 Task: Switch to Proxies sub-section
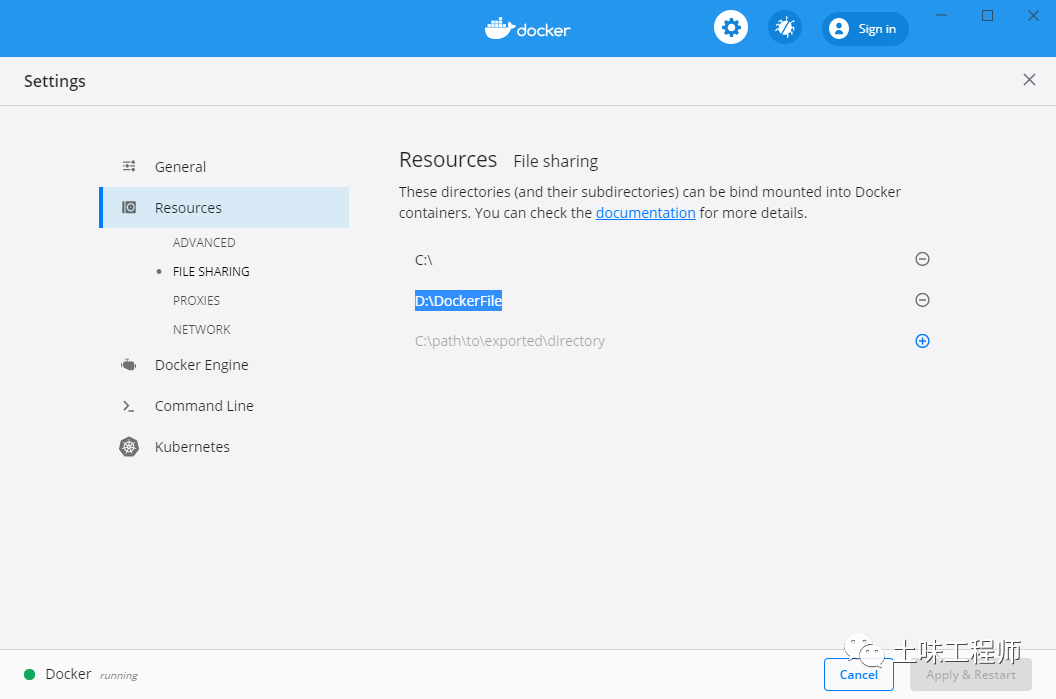click(x=196, y=301)
